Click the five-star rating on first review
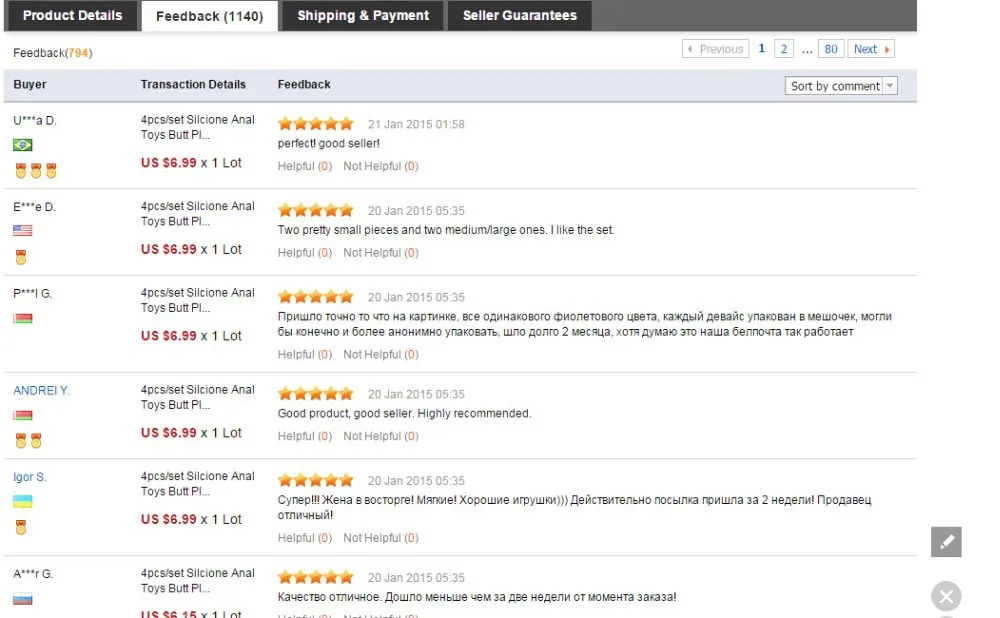The width and height of the screenshot is (1000, 618). [315, 124]
